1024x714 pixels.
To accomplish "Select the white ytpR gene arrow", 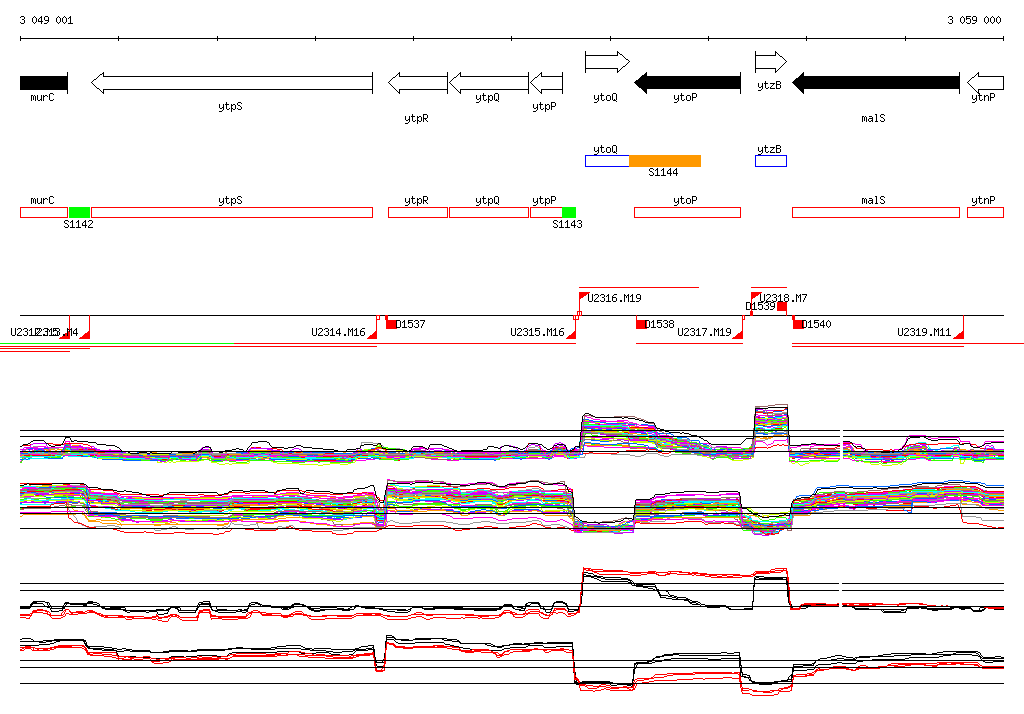I will 418,83.
